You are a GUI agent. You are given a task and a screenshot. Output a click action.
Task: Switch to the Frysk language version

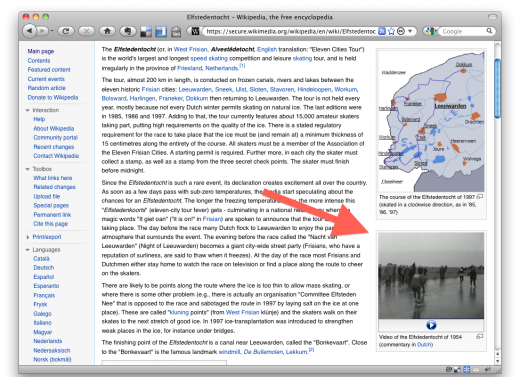click(x=40, y=304)
